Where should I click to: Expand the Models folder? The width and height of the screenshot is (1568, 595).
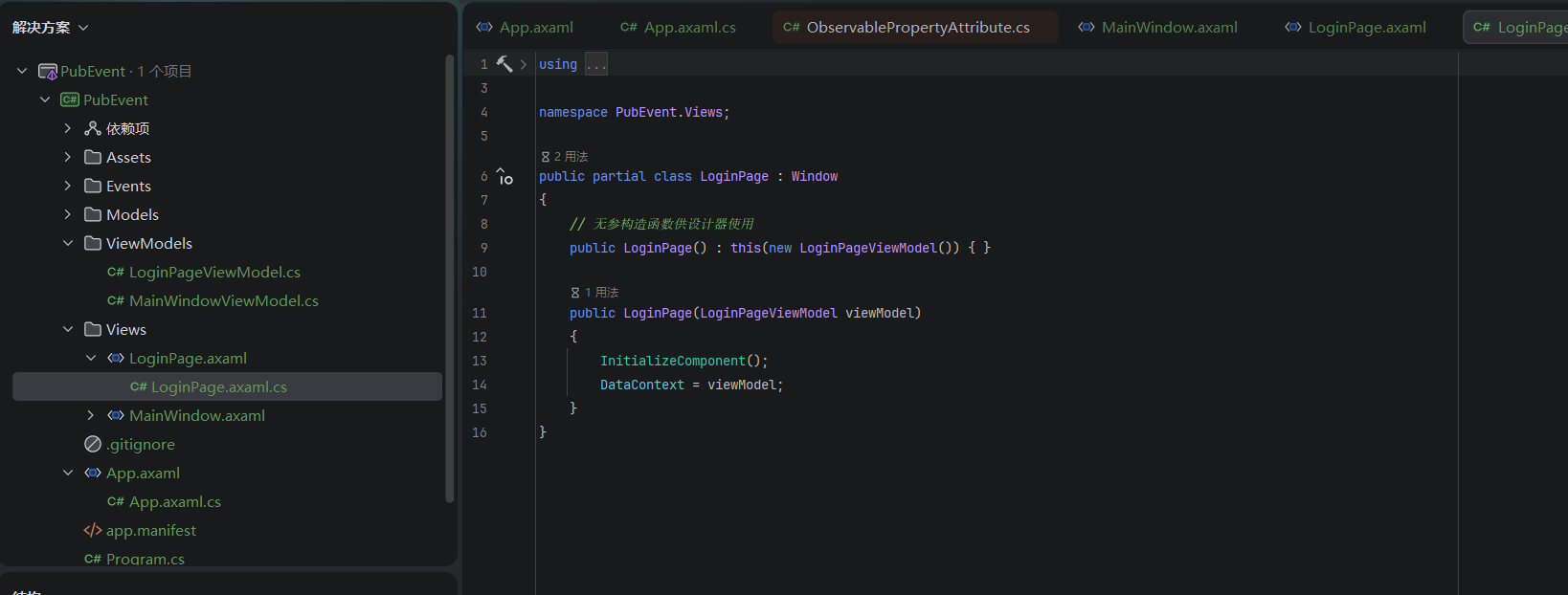point(68,214)
